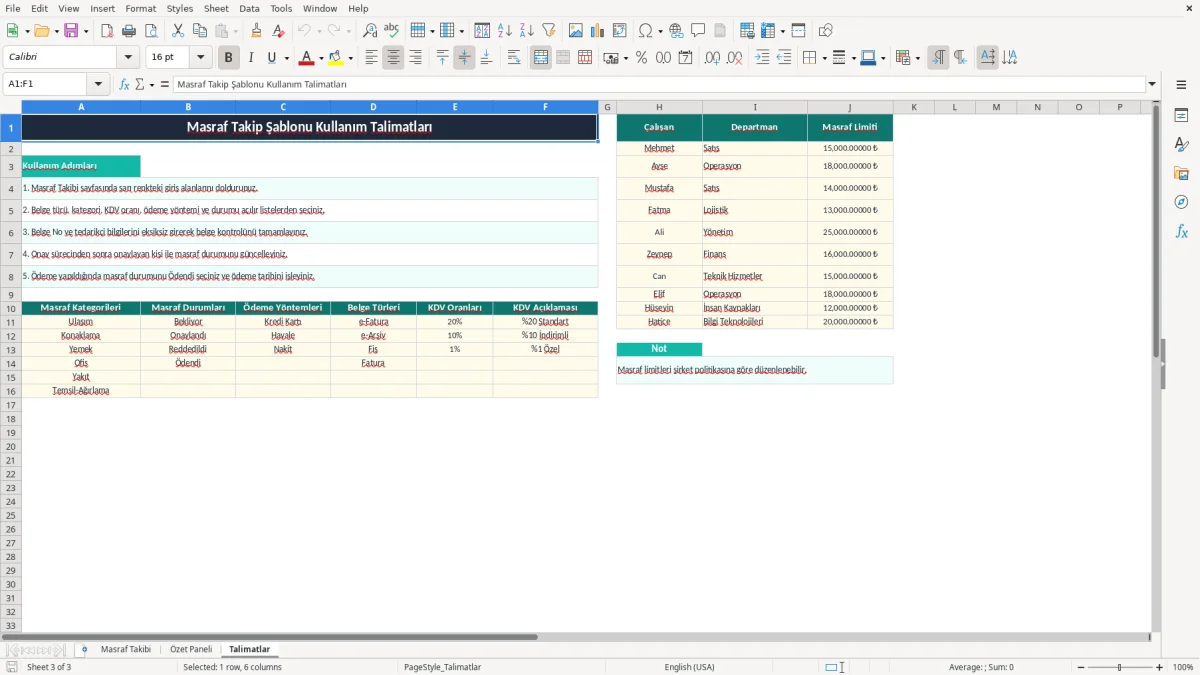Viewport: 1200px width, 675px height.
Task: Click Clear Direct Formatting icon
Action: click(x=278, y=31)
